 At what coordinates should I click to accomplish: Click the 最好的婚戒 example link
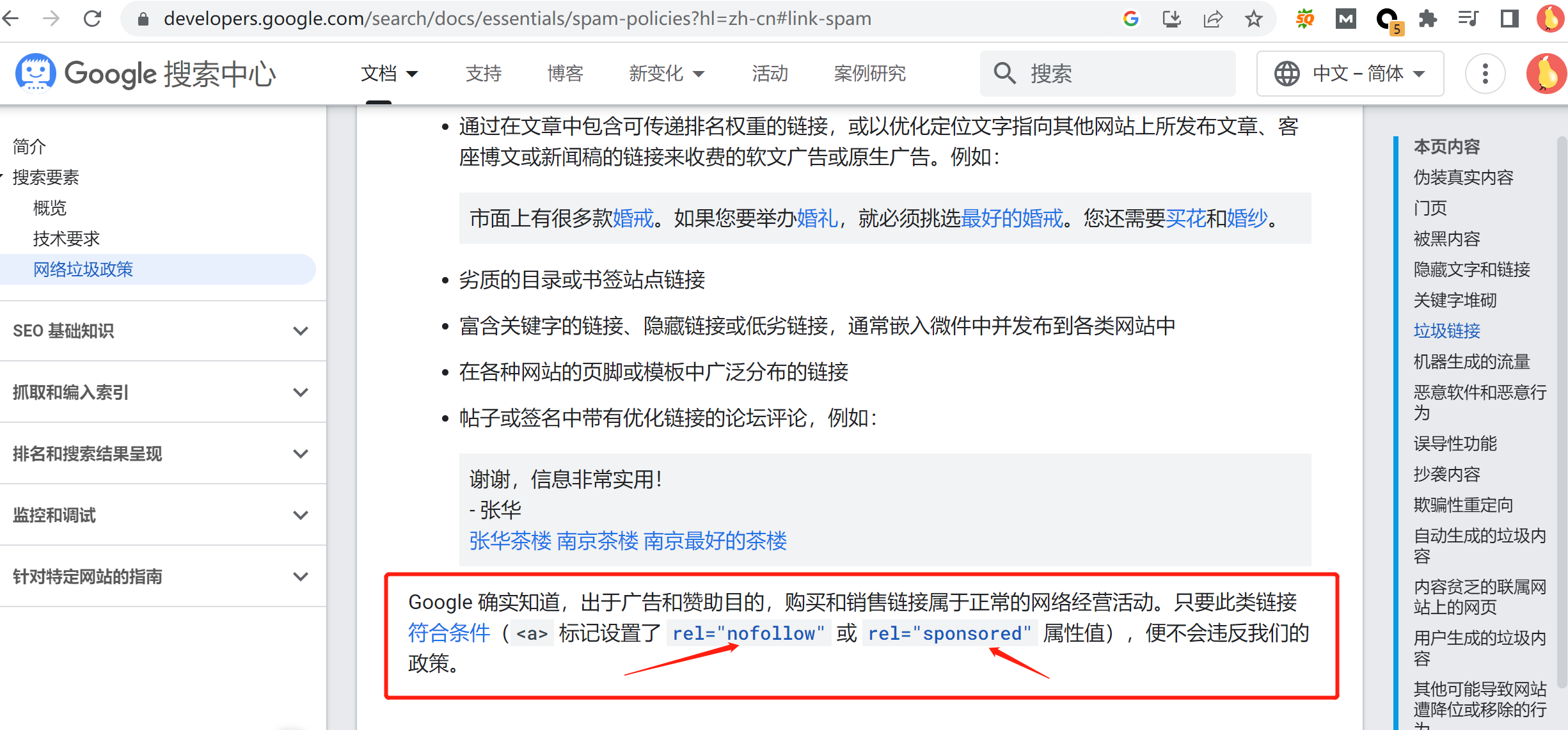tap(1012, 218)
